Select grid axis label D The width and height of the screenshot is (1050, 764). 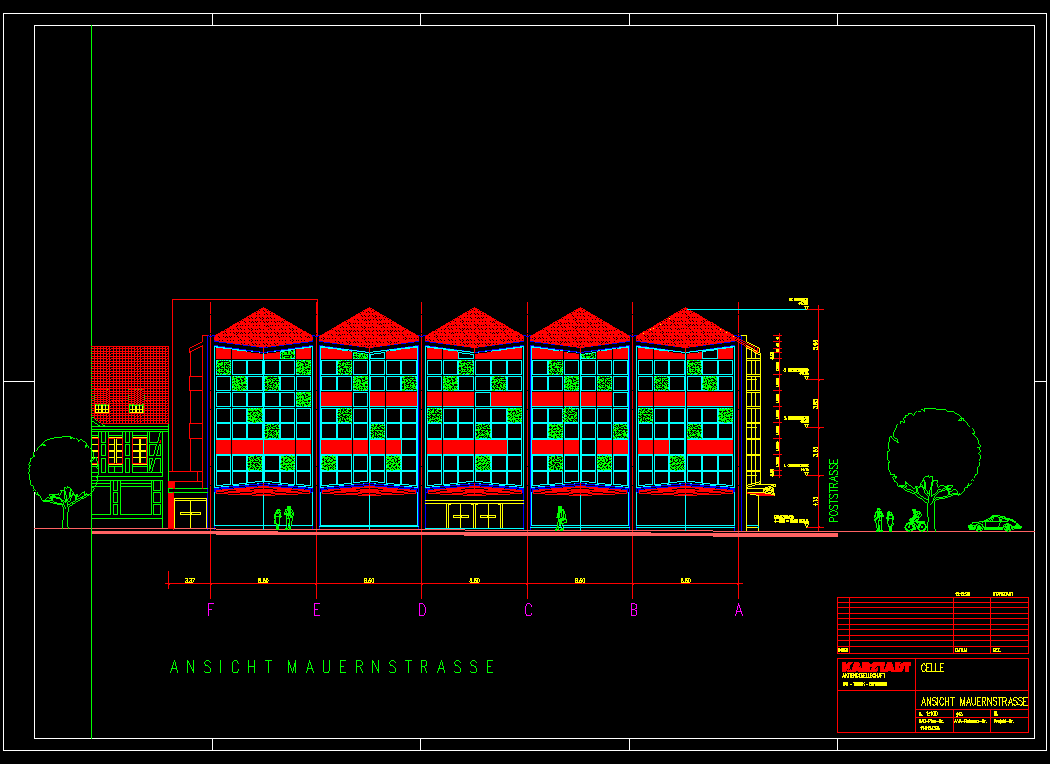[422, 610]
